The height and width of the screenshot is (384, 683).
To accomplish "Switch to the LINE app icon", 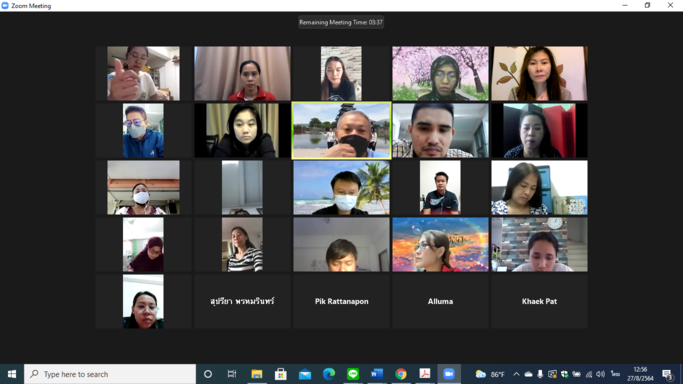I will 353,374.
